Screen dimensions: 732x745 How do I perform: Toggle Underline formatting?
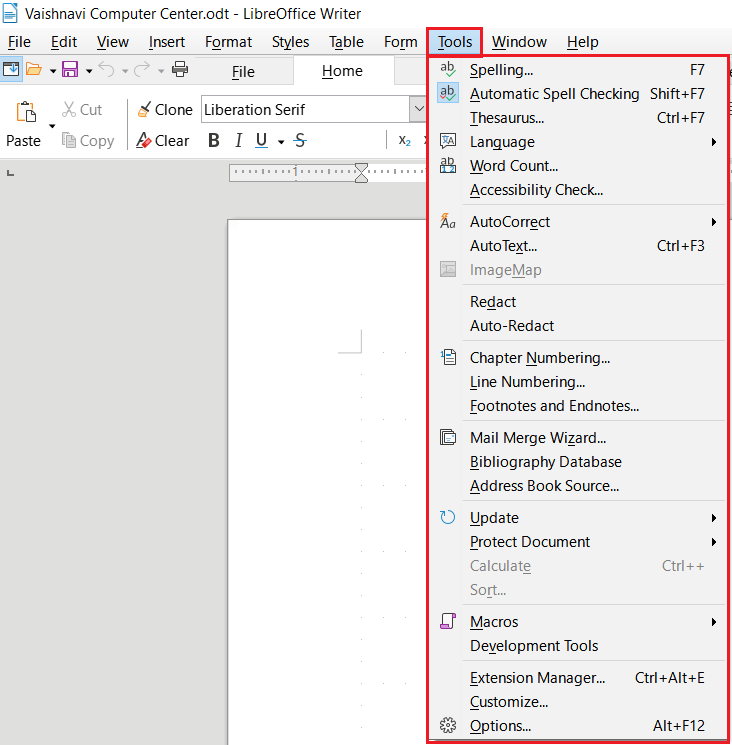click(261, 141)
